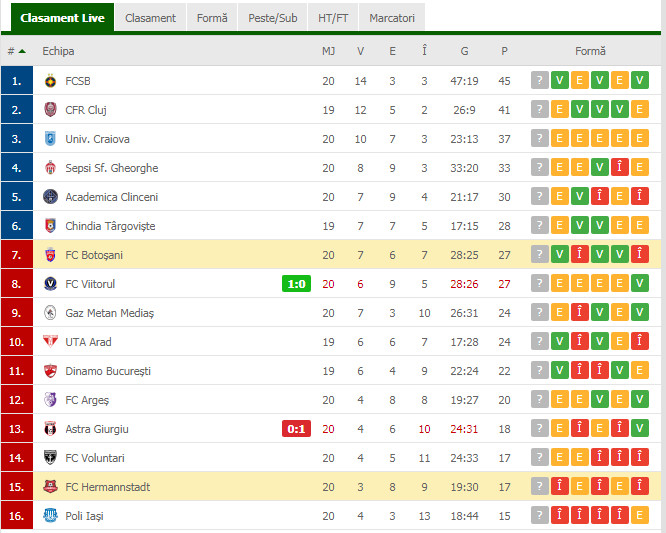Click the FC Voluntari shield icon
This screenshot has height=533, width=666.
[x=50, y=457]
